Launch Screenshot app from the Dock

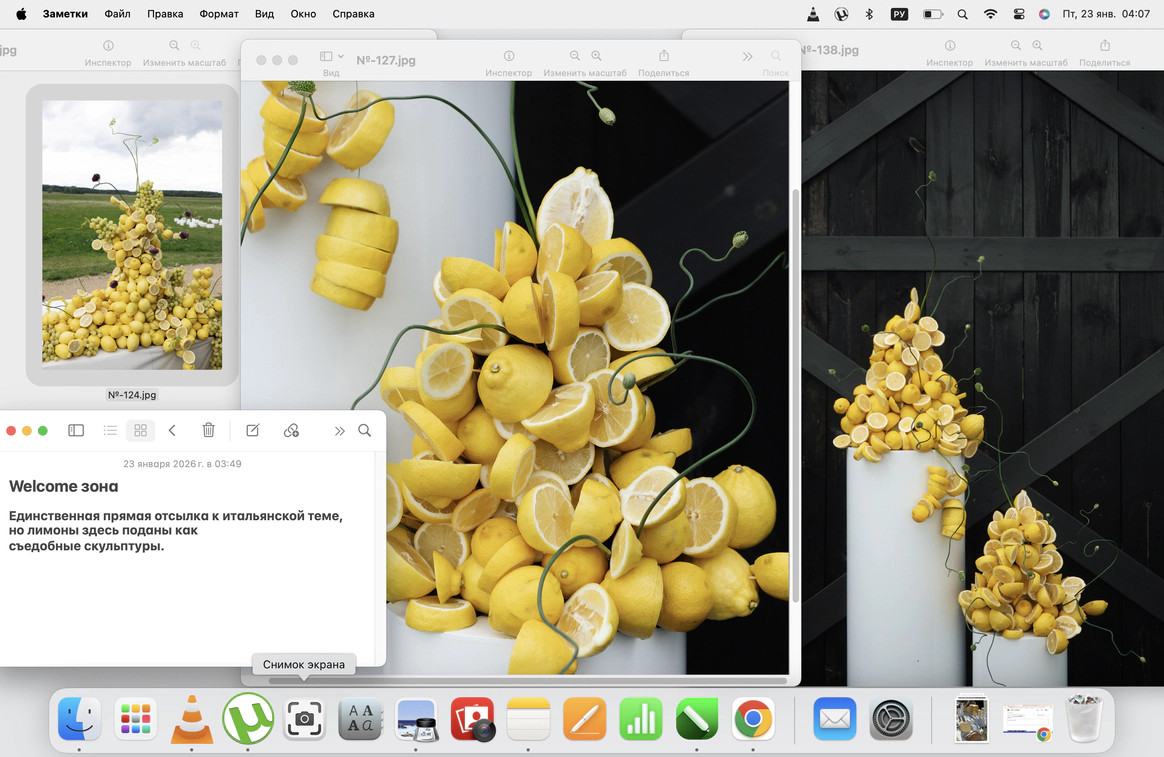point(304,719)
